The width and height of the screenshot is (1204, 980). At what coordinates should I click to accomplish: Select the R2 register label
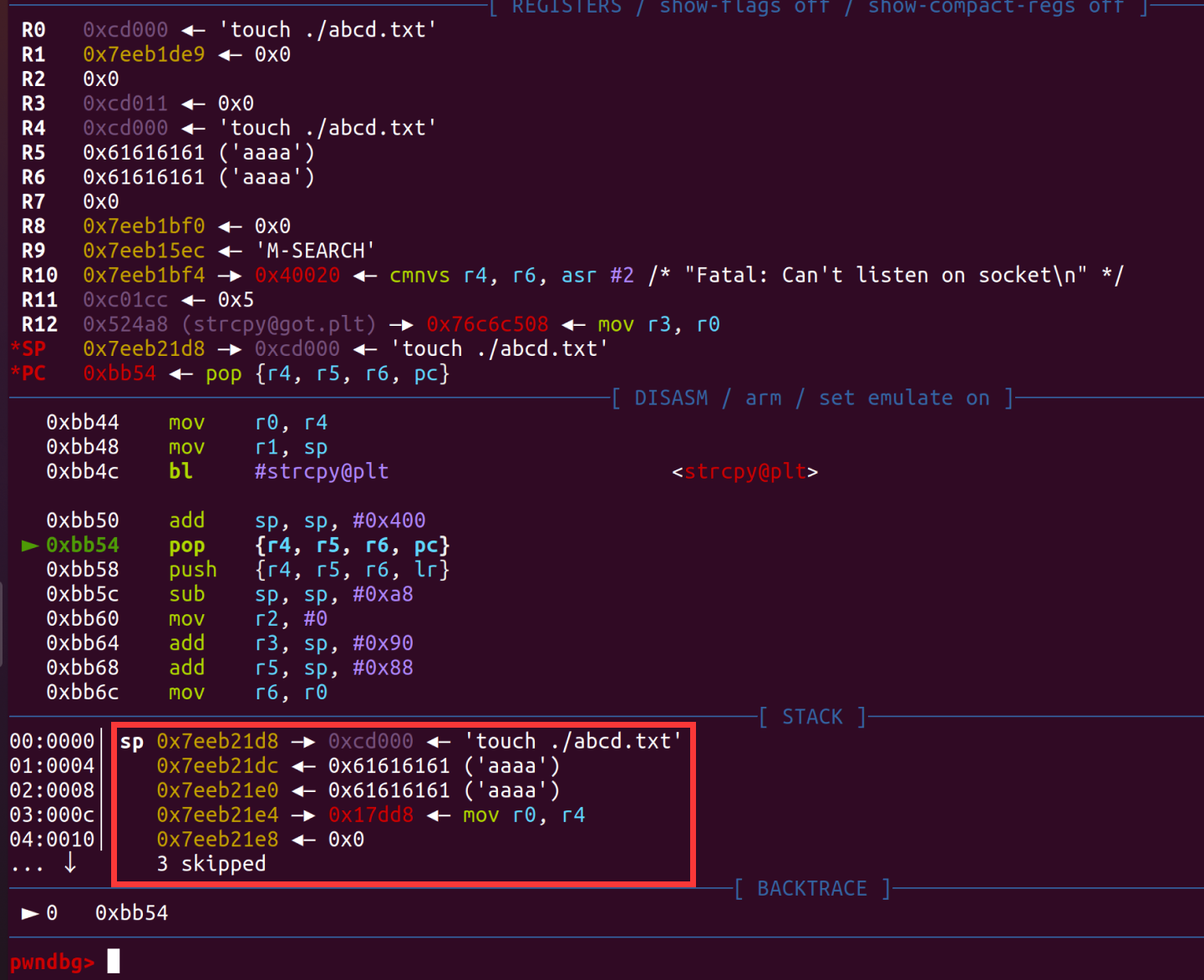(x=33, y=79)
